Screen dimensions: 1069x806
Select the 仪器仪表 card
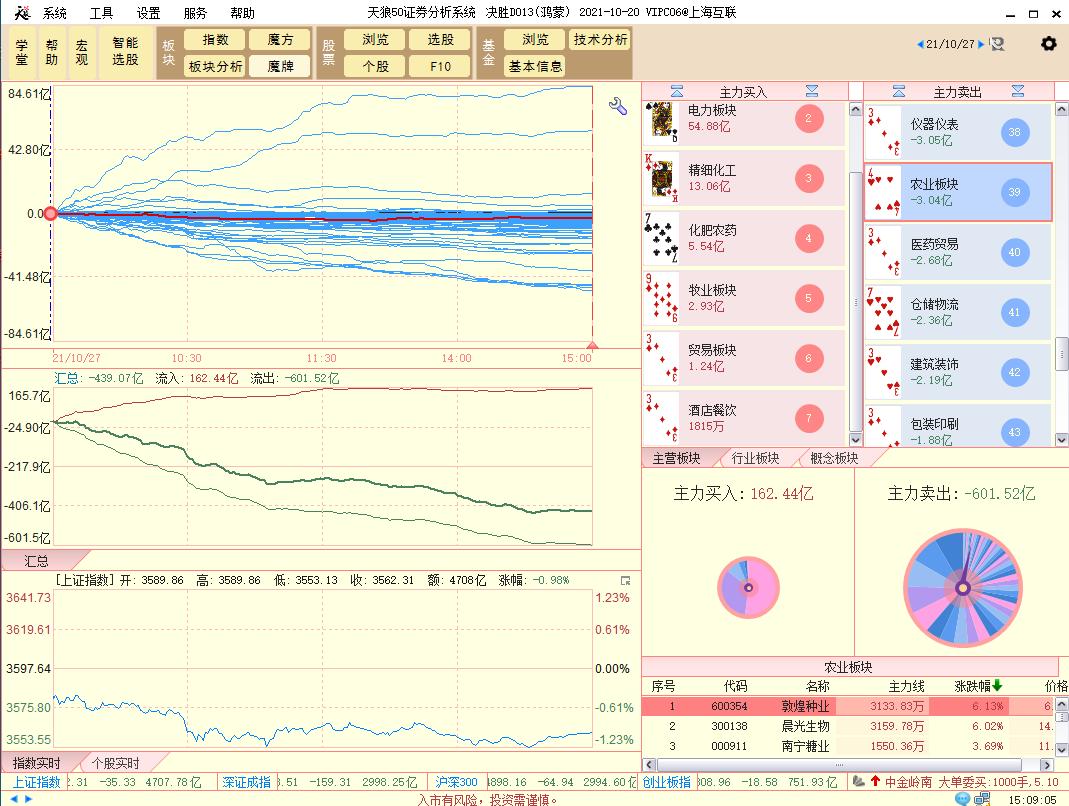[x=958, y=132]
